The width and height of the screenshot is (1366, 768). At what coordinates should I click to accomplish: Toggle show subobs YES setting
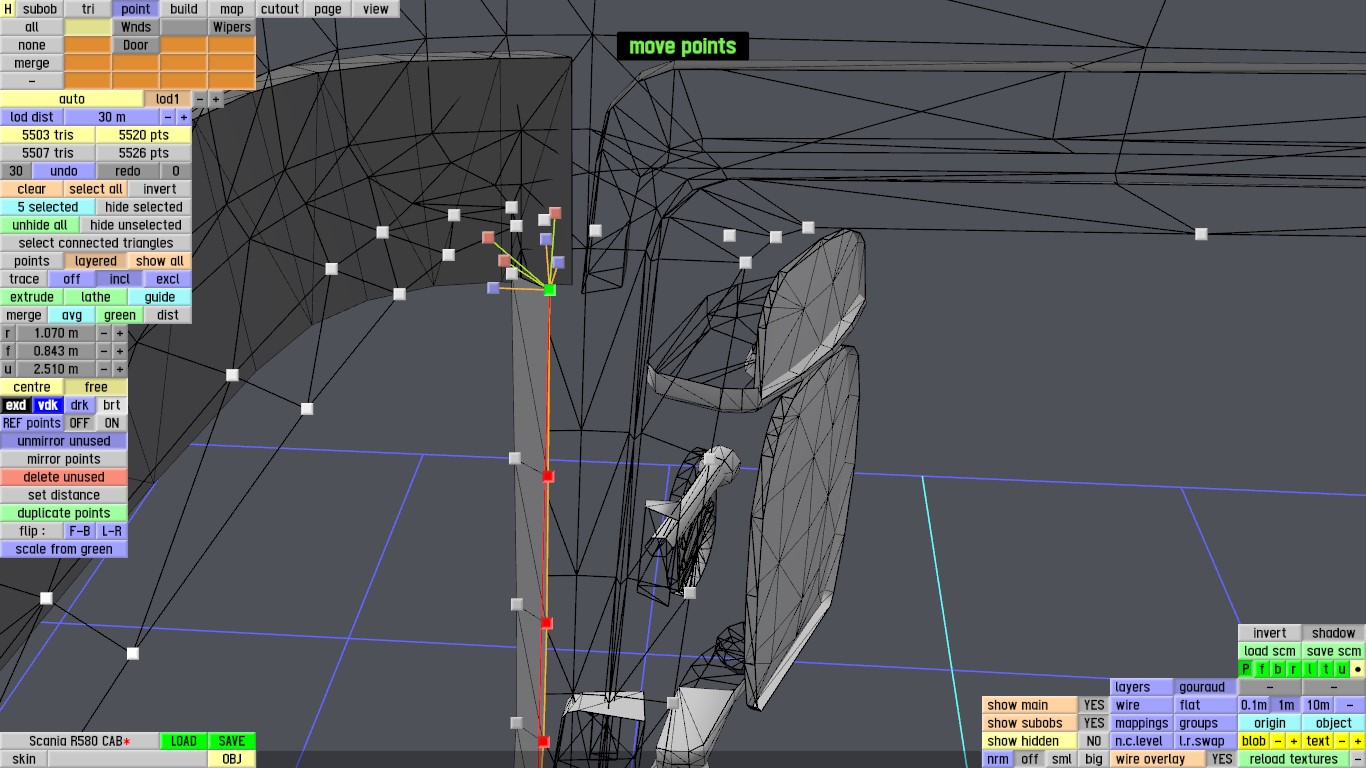1094,723
